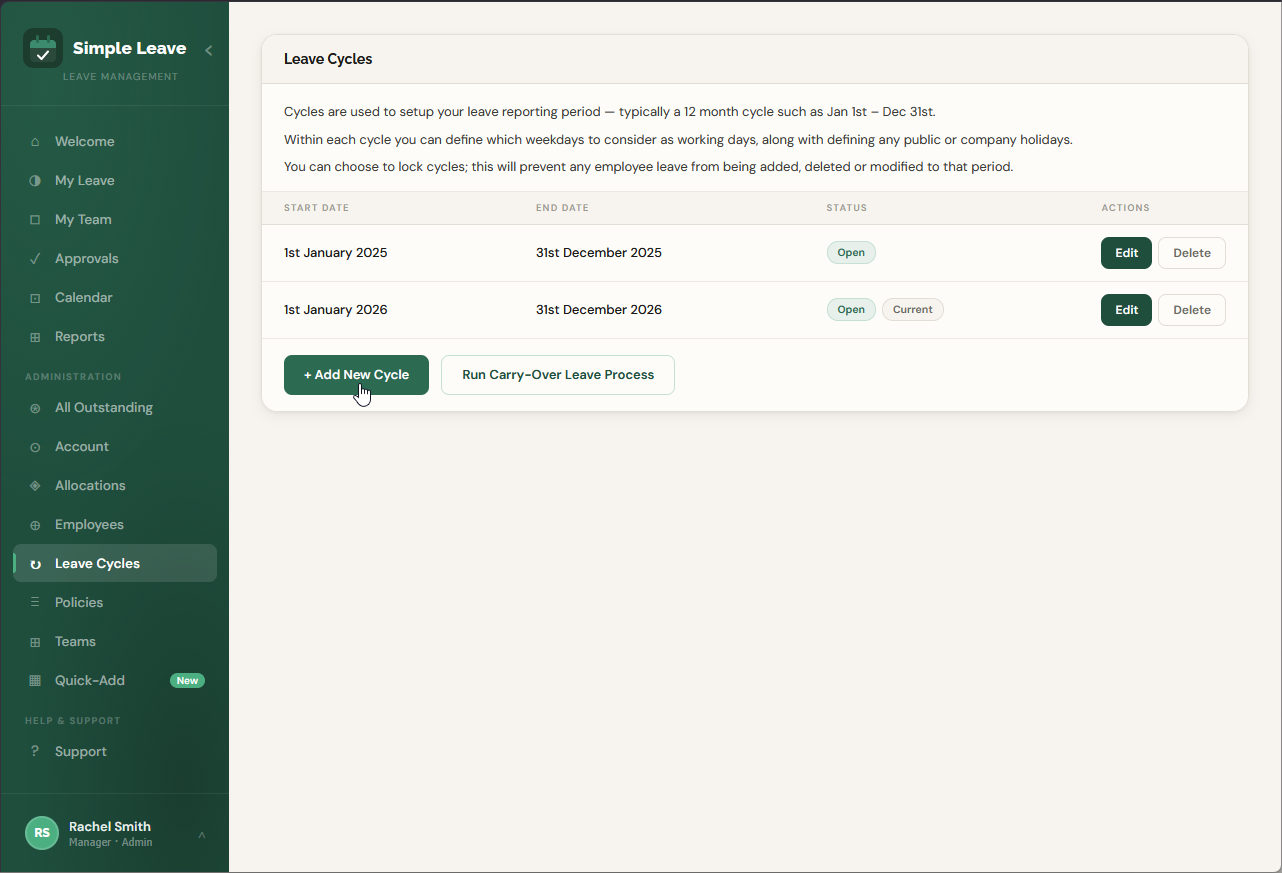1282x873 pixels.
Task: Click the Teams grid icon
Action: click(35, 642)
